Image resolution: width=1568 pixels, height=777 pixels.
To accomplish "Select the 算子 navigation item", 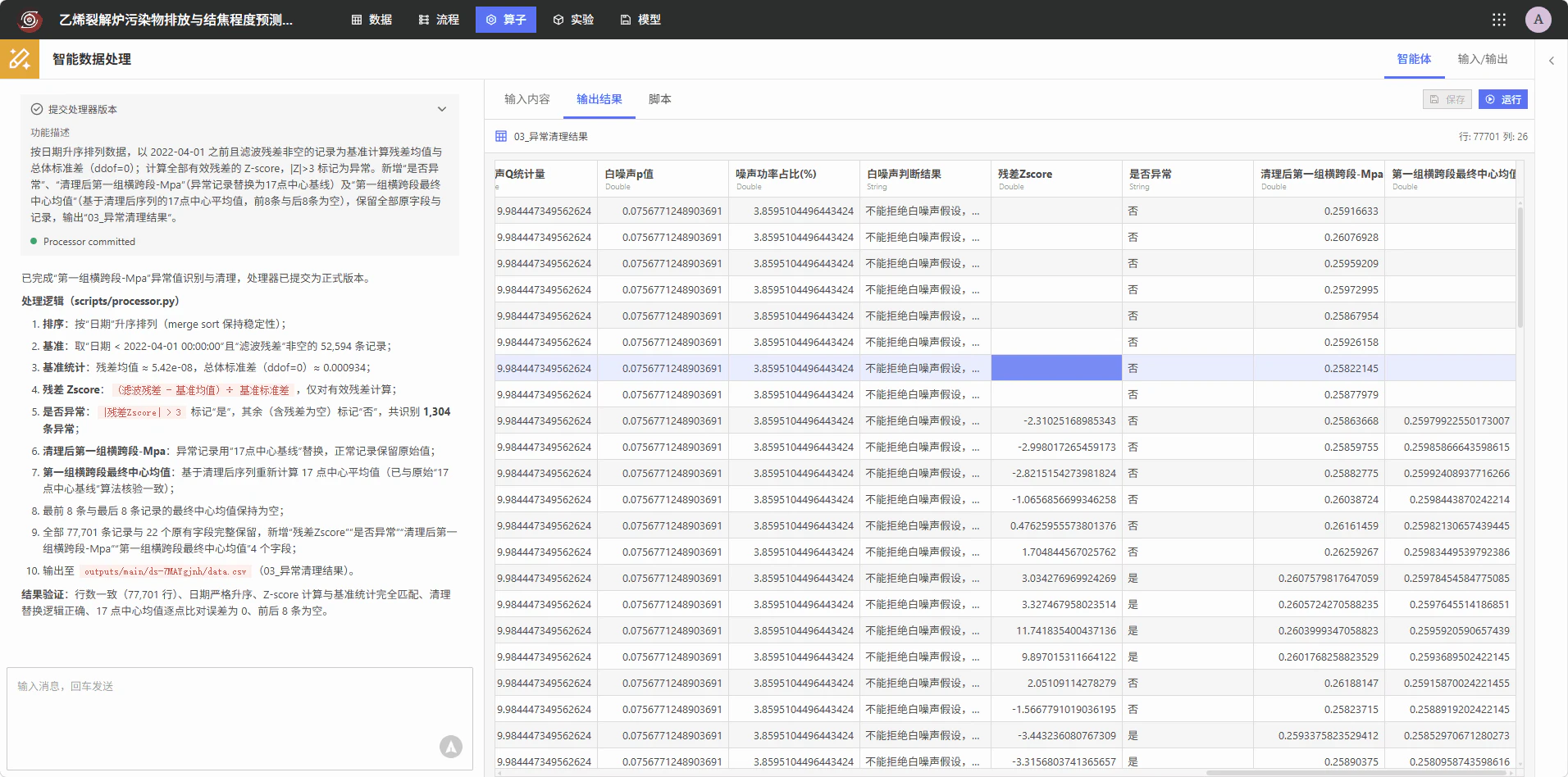I will pyautogui.click(x=506, y=20).
